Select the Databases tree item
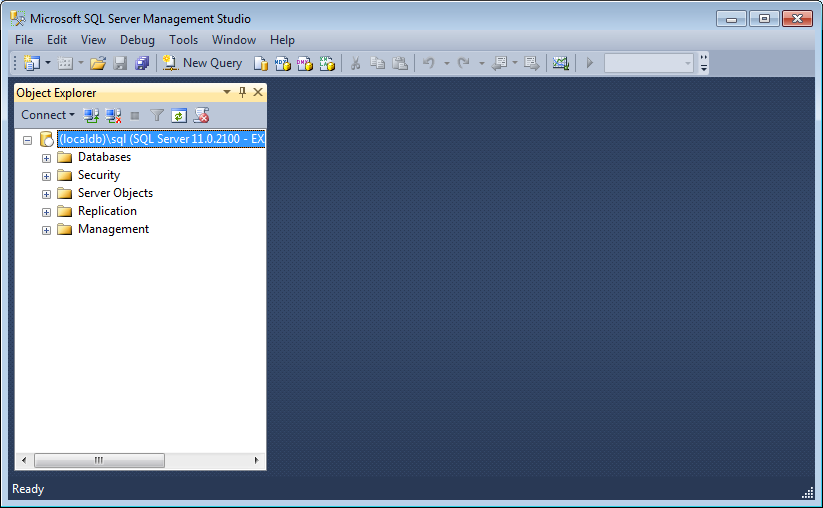The image size is (823, 508). click(104, 157)
